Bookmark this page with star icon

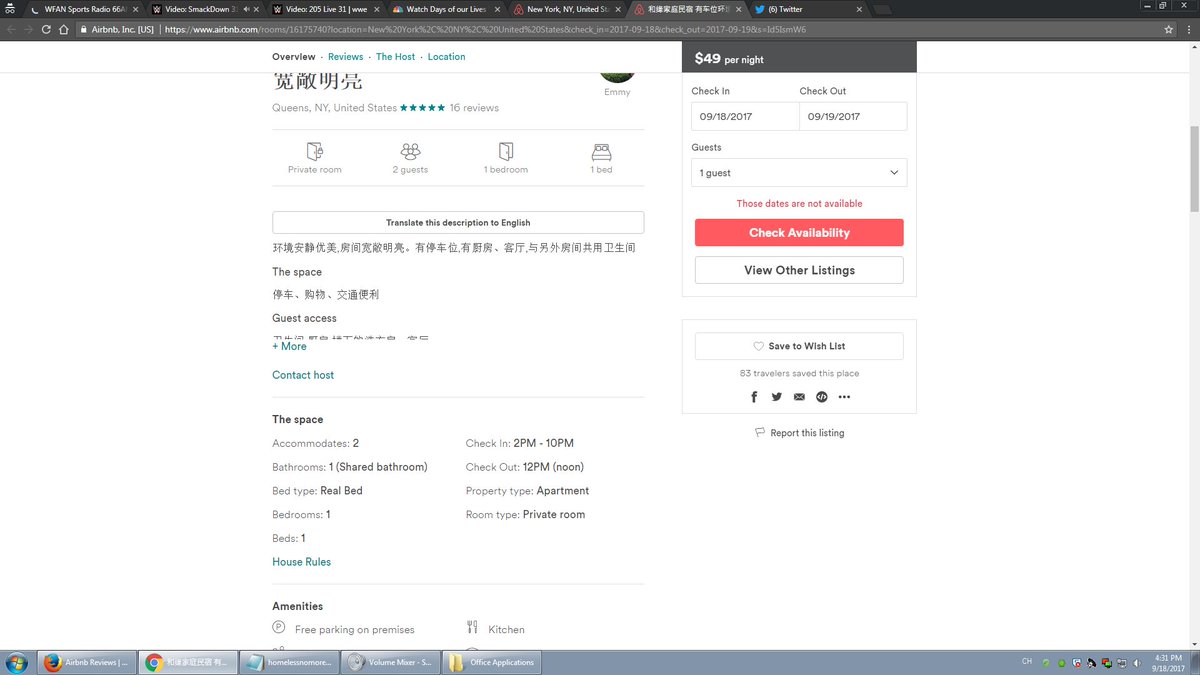pos(1169,29)
